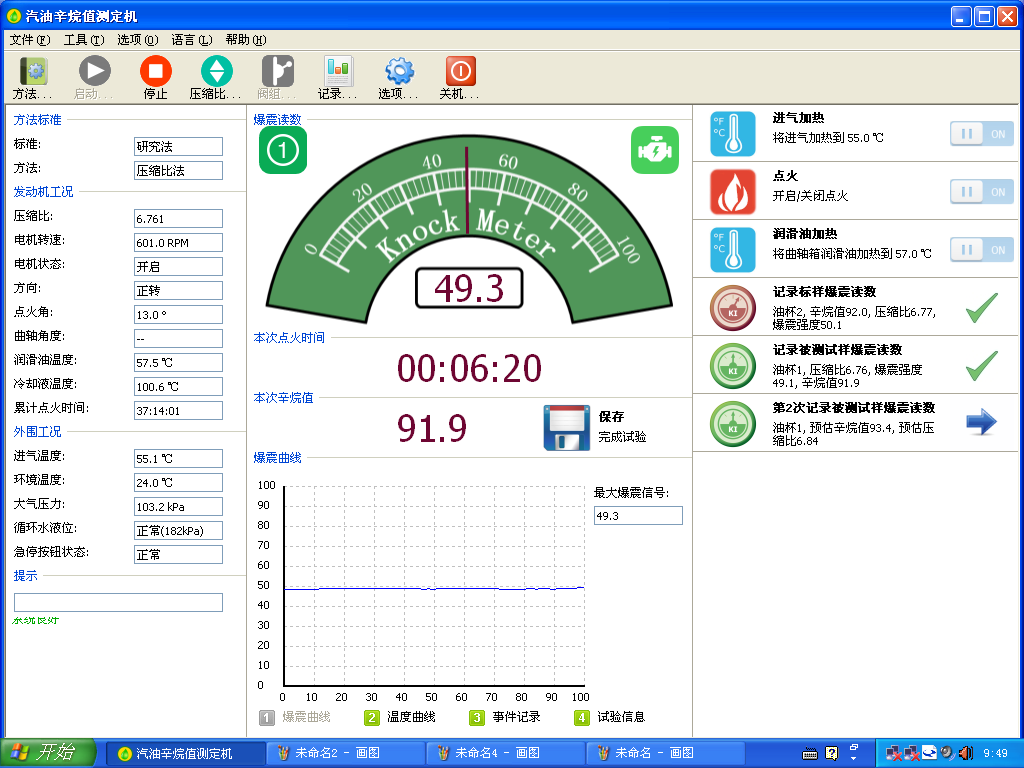Click the ignition timer 00:06:20
The image size is (1024, 768).
coord(470,368)
